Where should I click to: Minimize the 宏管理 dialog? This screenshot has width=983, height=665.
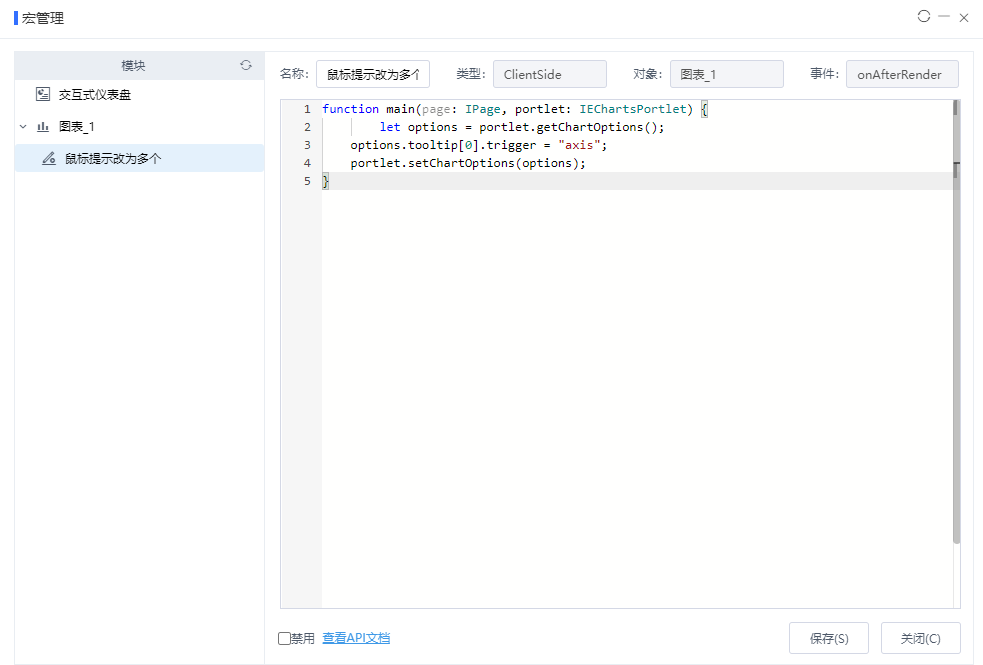944,16
